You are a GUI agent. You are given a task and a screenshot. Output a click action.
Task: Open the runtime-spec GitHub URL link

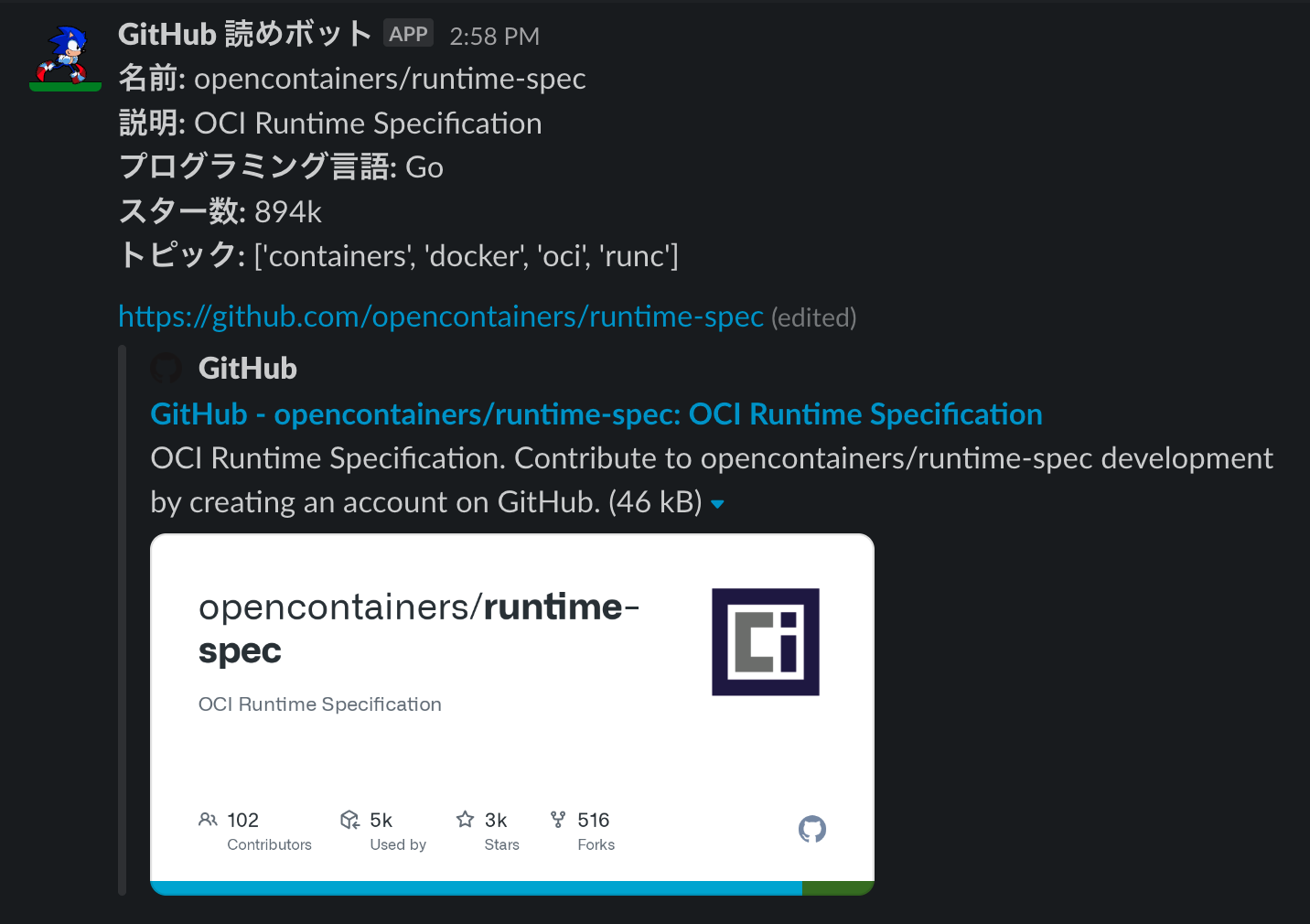[440, 316]
